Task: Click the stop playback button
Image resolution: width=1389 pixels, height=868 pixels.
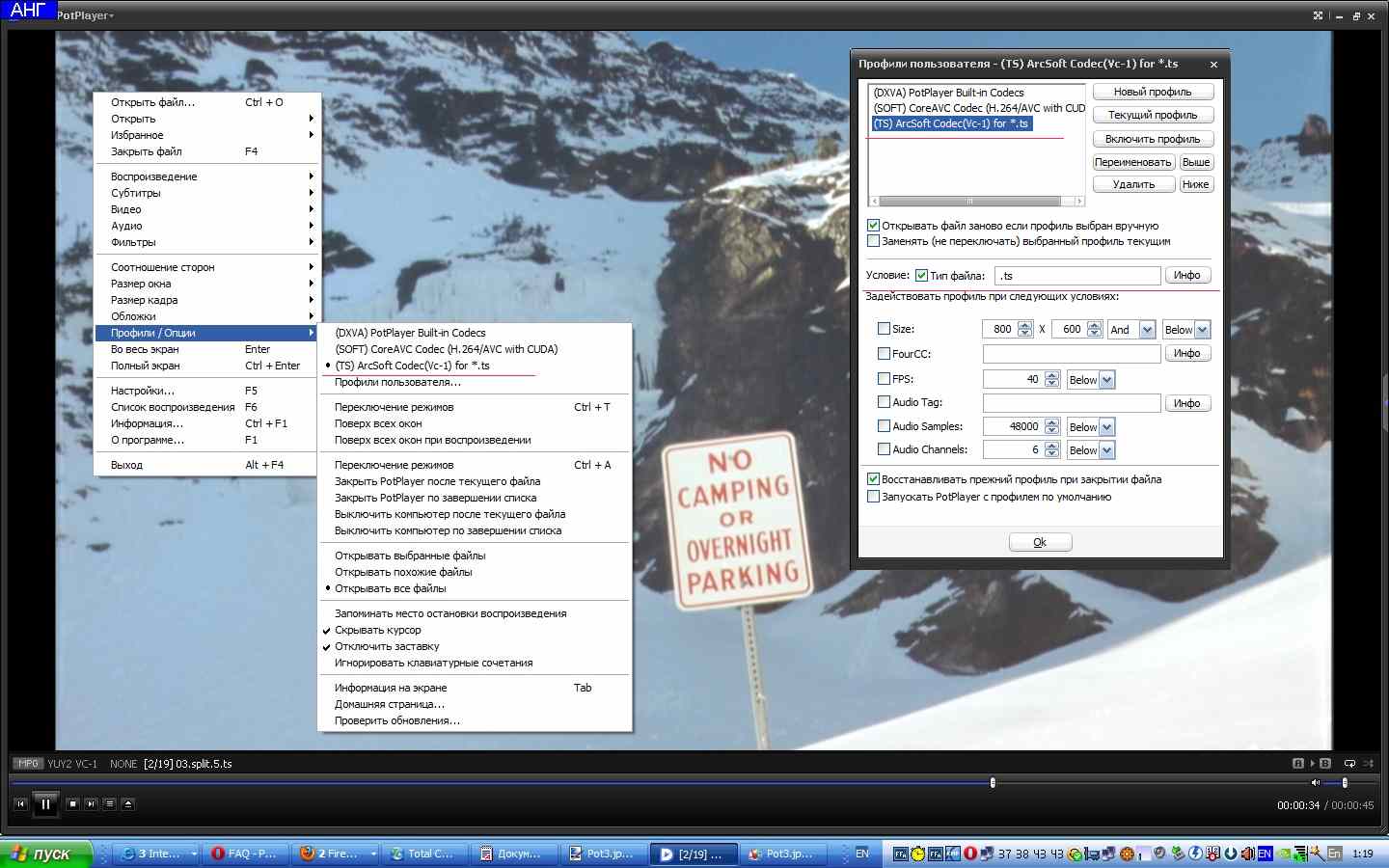Action: coord(72,803)
